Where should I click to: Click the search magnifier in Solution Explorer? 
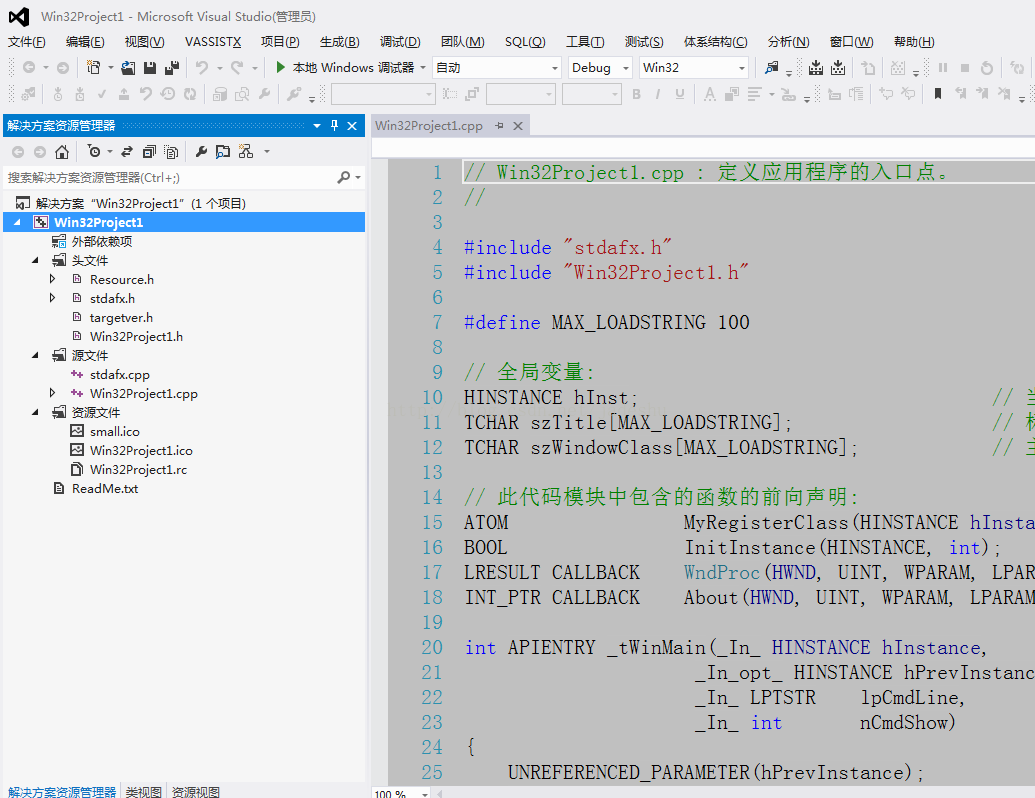click(343, 177)
